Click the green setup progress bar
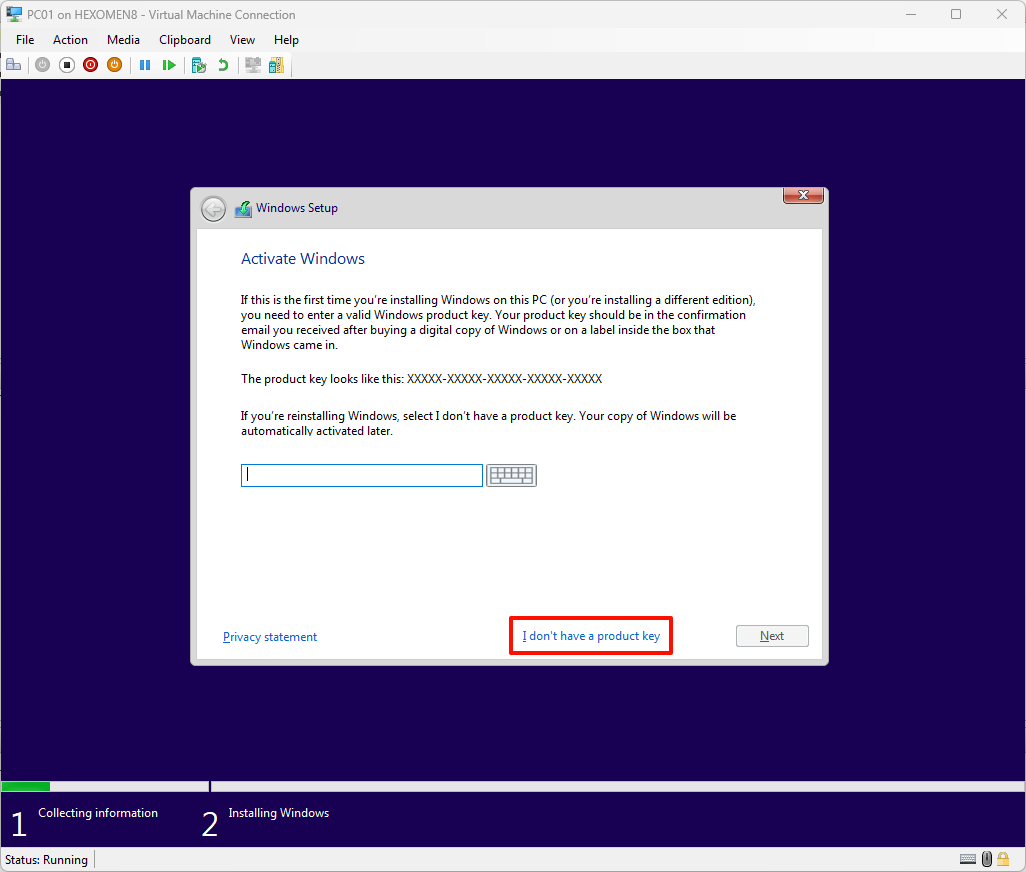 [26, 786]
